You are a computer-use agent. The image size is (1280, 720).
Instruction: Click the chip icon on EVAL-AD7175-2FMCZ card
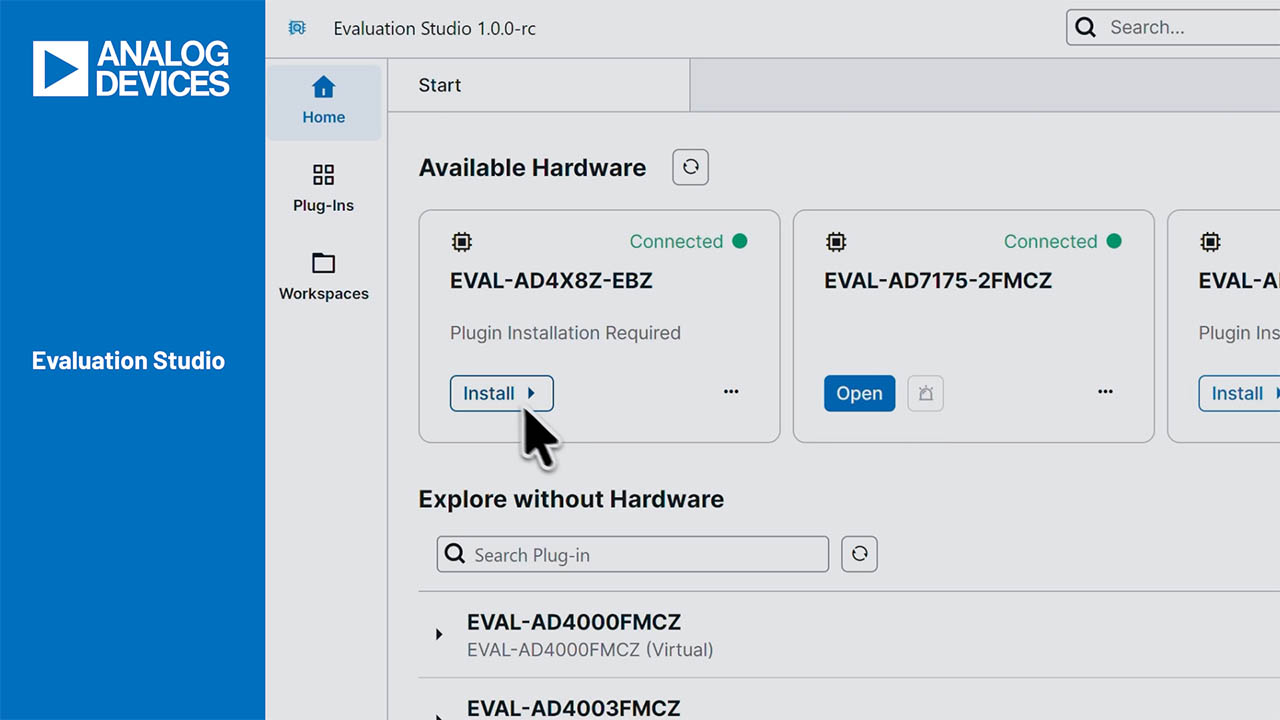[835, 241]
